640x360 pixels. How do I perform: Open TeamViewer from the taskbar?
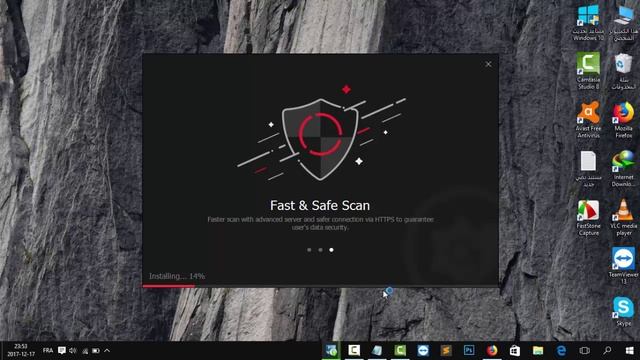423,351
